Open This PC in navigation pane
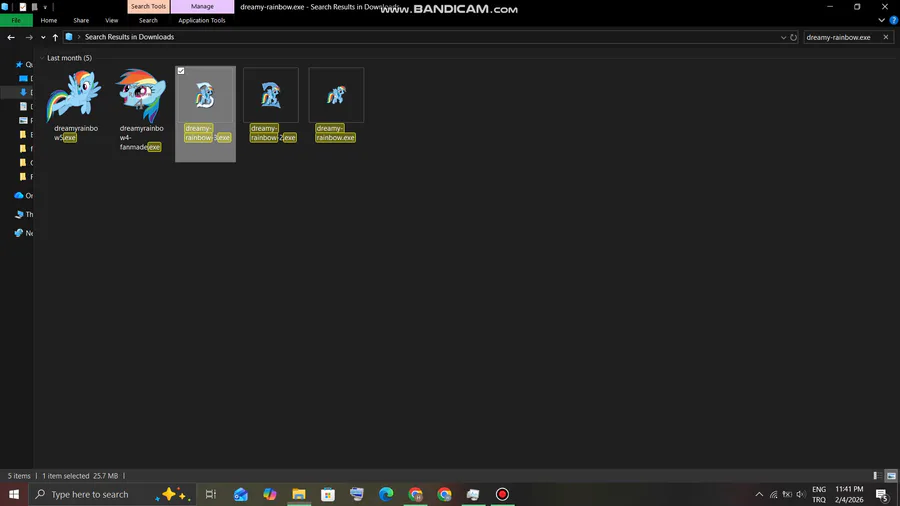This screenshot has width=900, height=506. [24, 215]
